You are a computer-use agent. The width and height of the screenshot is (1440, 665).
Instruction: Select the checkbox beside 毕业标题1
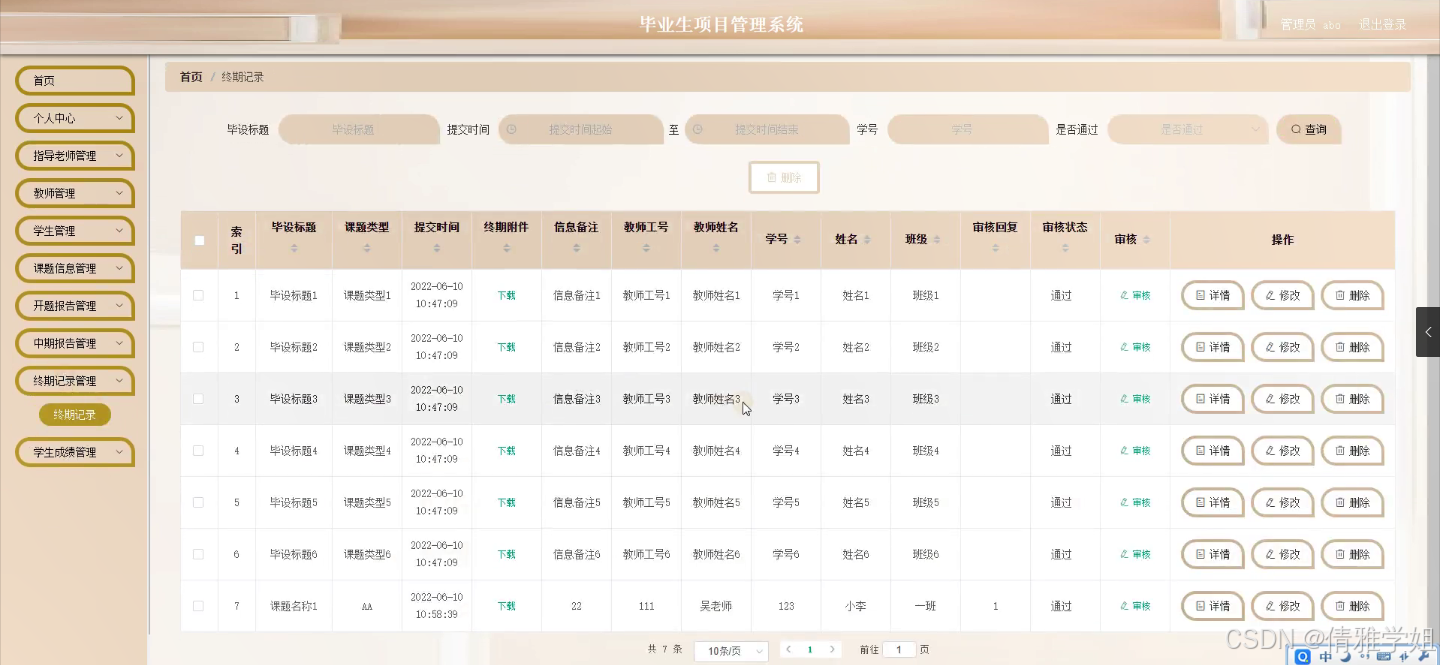coord(198,294)
